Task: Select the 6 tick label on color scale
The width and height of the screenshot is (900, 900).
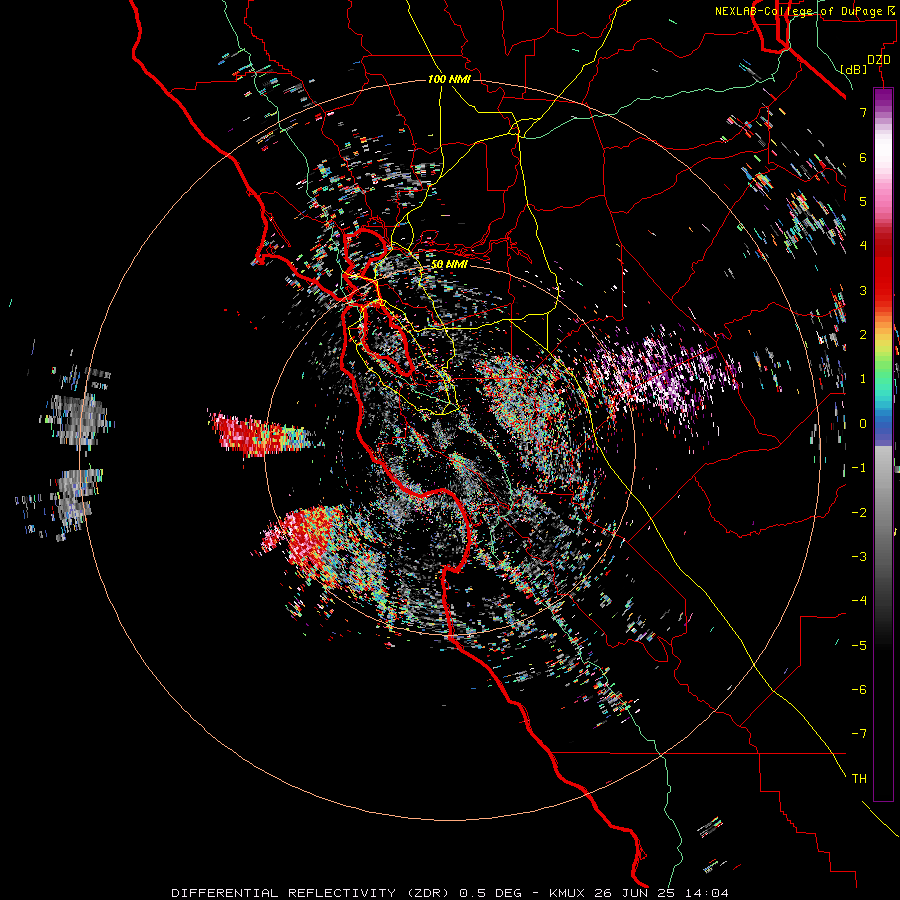Action: tap(863, 157)
